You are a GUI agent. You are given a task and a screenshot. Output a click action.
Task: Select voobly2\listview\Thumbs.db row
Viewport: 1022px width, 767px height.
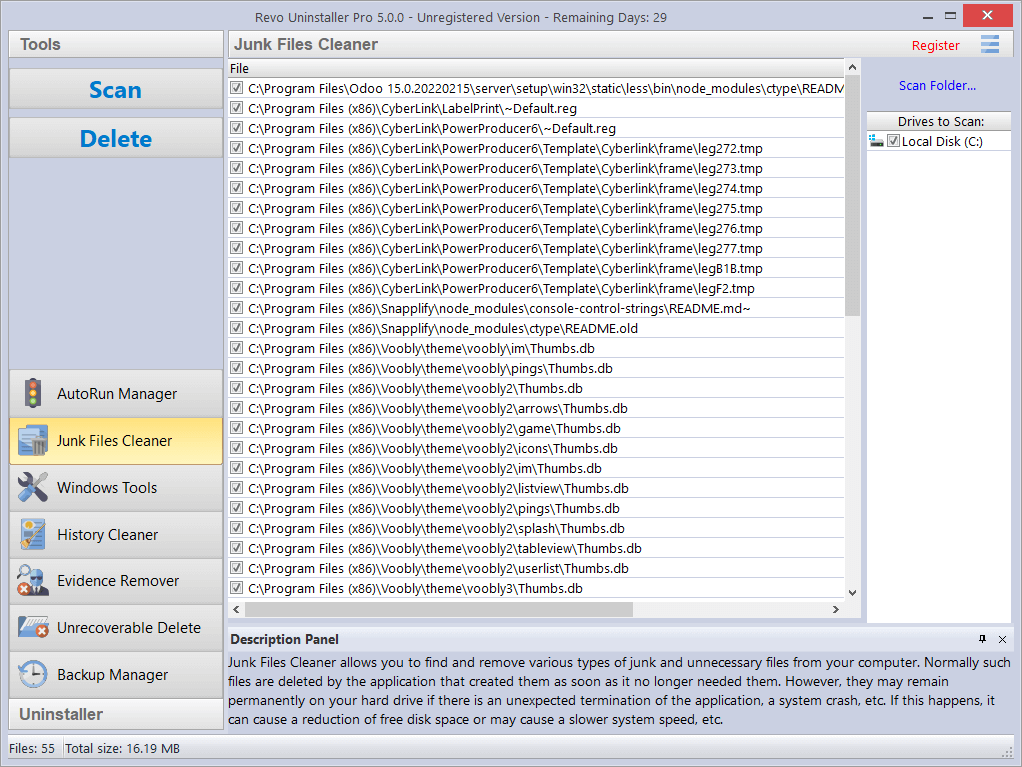point(536,488)
